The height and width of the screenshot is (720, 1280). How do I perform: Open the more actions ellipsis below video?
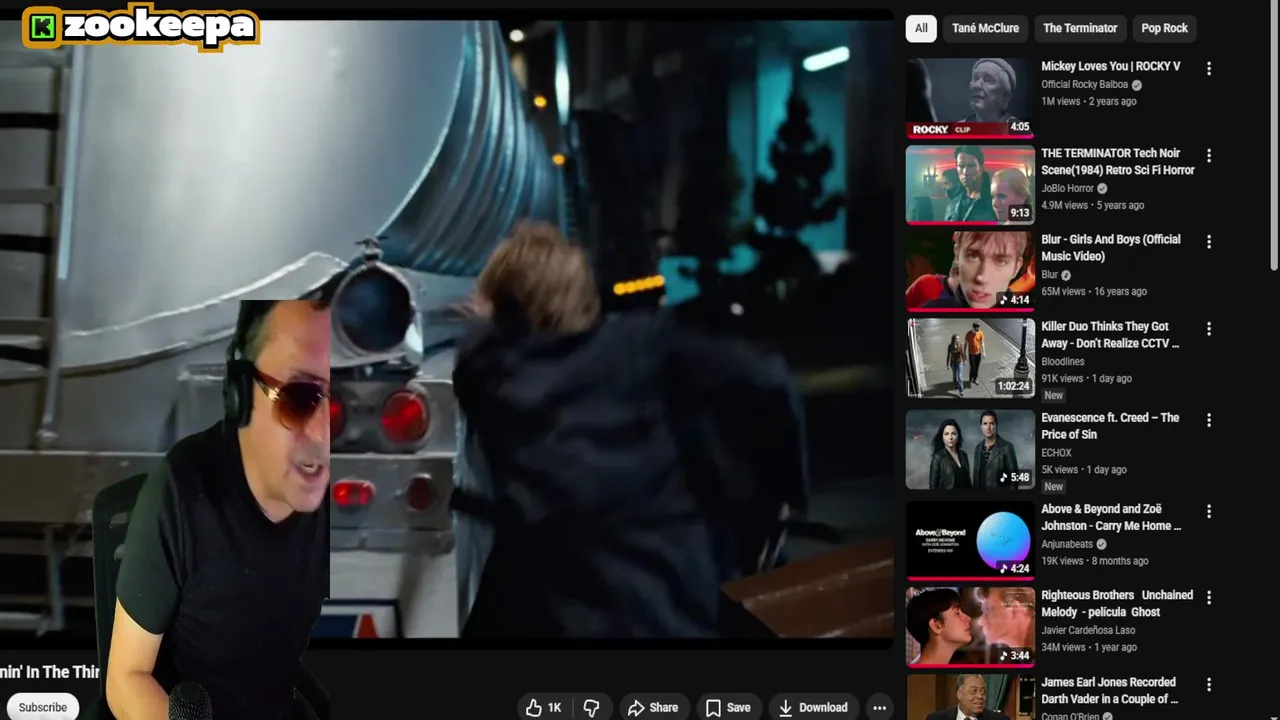[x=879, y=707]
